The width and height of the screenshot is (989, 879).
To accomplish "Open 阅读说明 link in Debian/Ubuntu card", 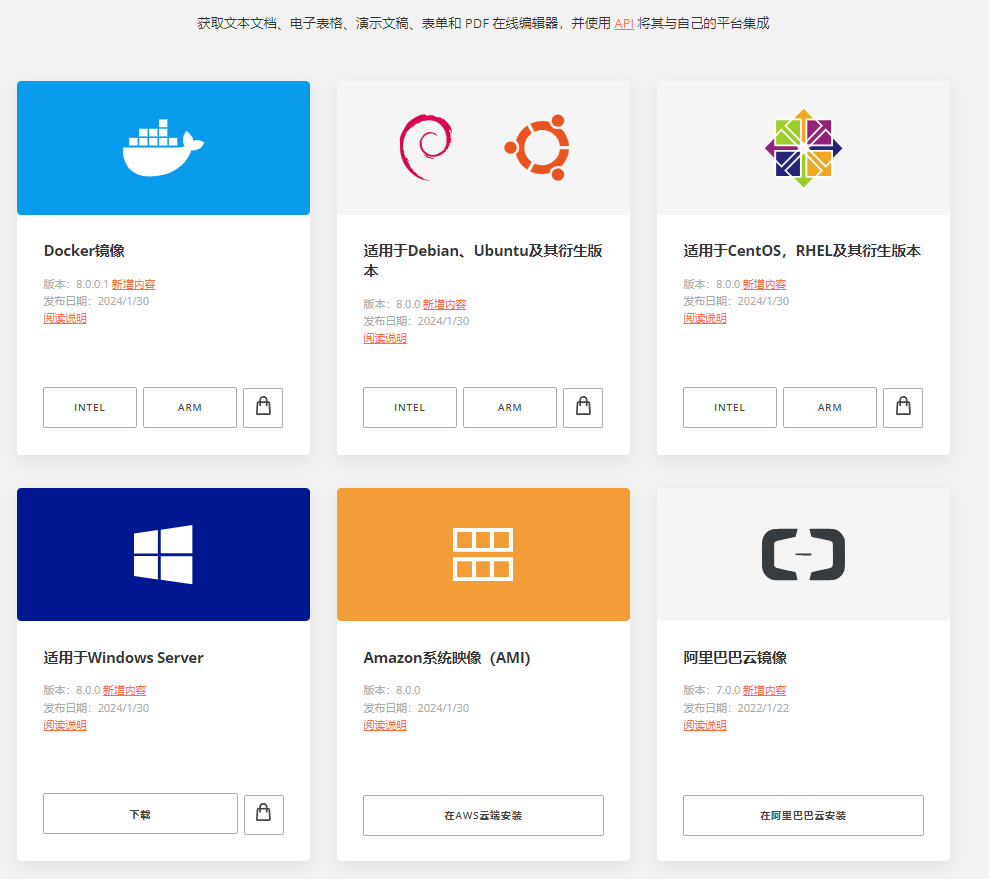I will coord(385,339).
